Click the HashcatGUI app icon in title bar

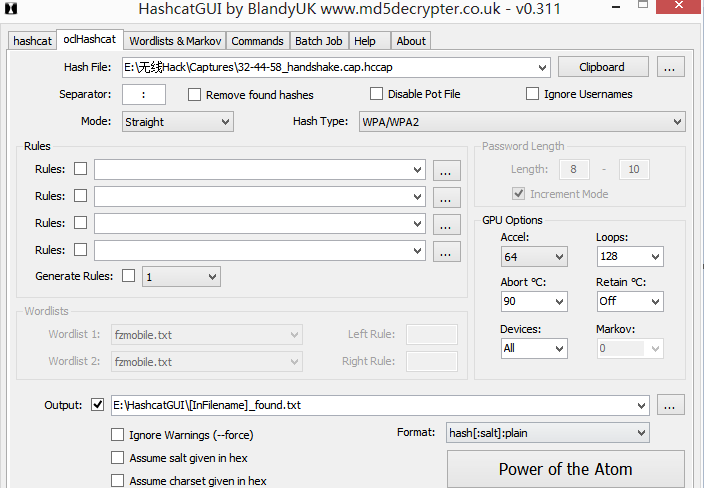coord(11,8)
